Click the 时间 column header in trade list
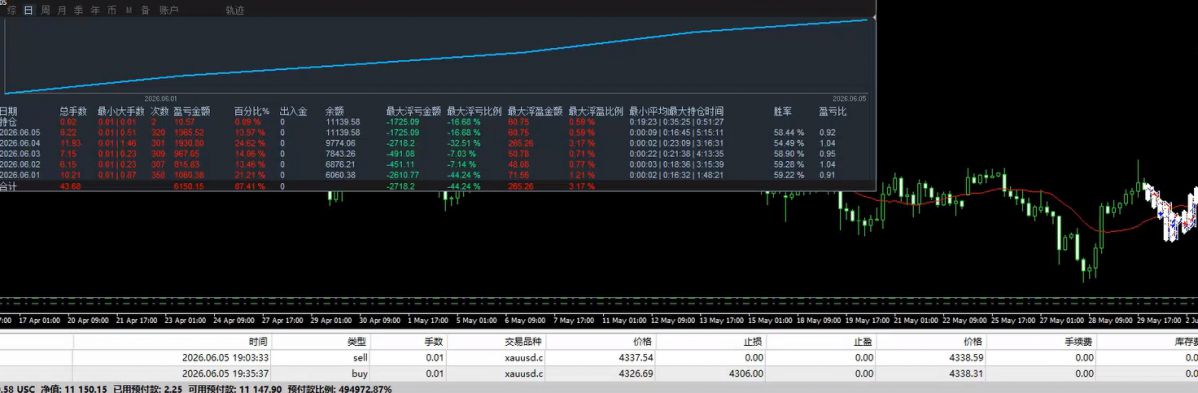 pos(257,342)
